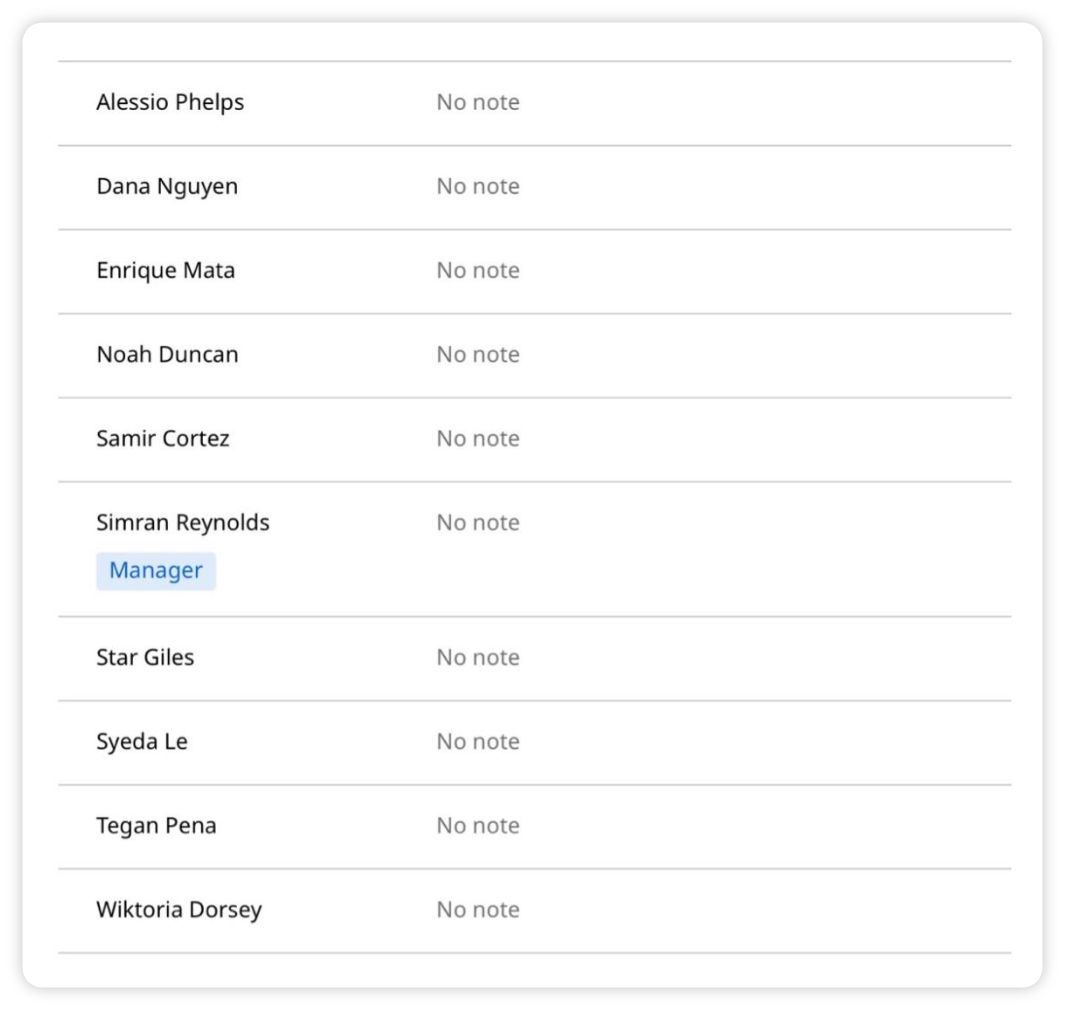Edit the note for Star Giles
The width and height of the screenshot is (1065, 1010).
[478, 657]
